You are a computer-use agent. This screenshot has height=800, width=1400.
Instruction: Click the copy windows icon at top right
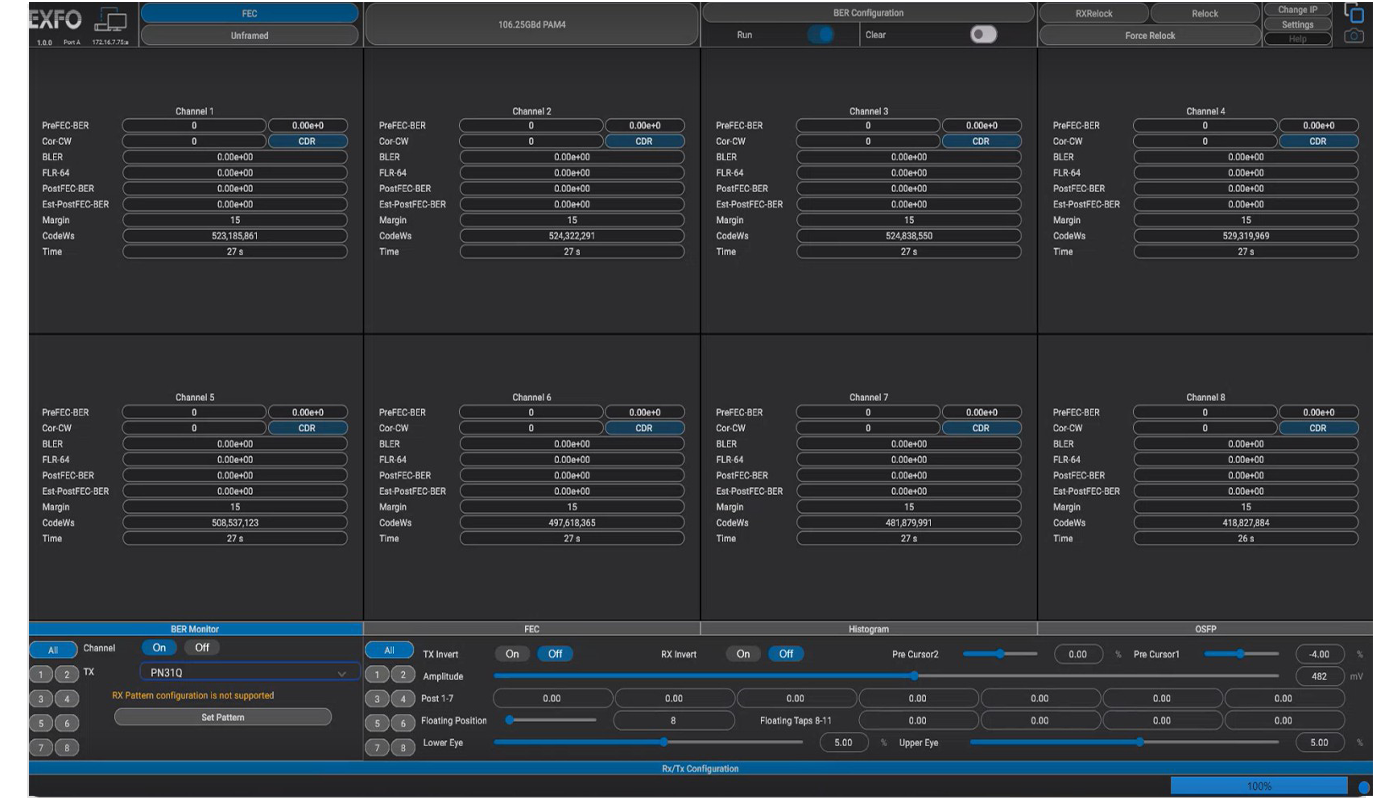(1354, 13)
